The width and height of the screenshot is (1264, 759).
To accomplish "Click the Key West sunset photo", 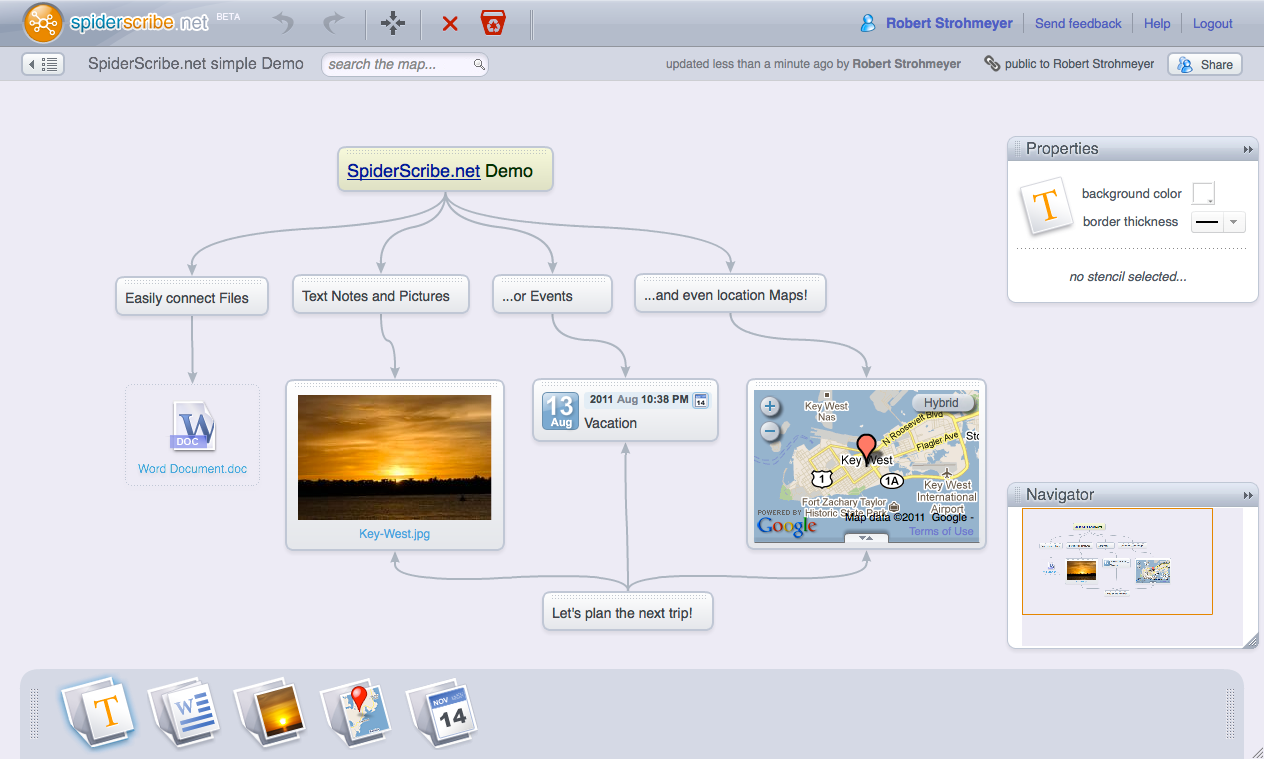I will (394, 457).
